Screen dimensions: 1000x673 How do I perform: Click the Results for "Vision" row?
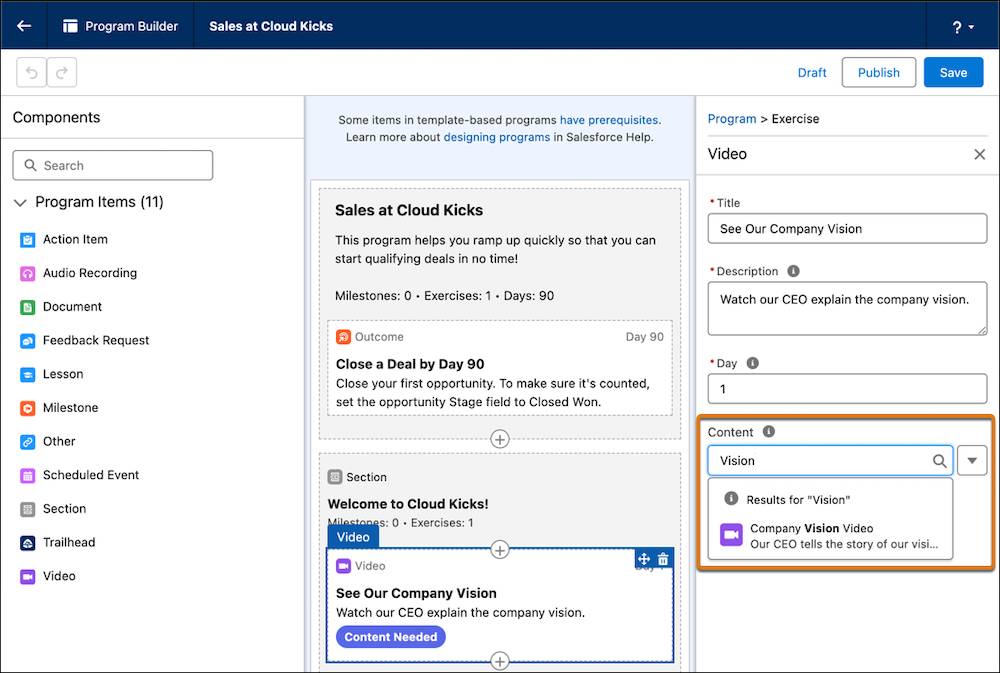830,499
